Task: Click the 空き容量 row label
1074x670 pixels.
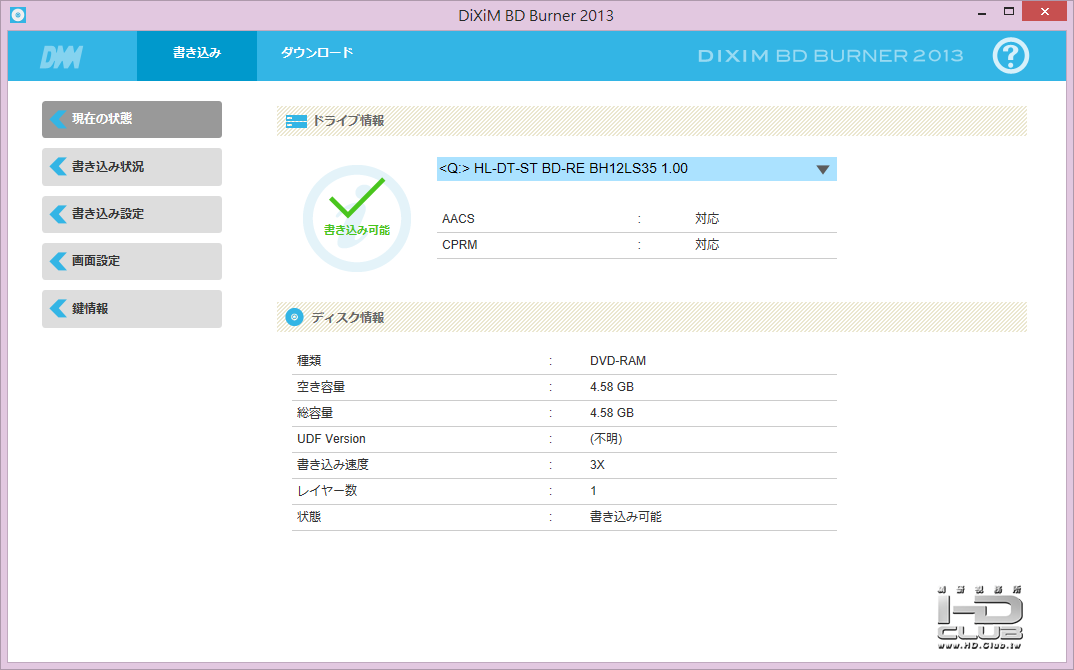Action: 321,386
